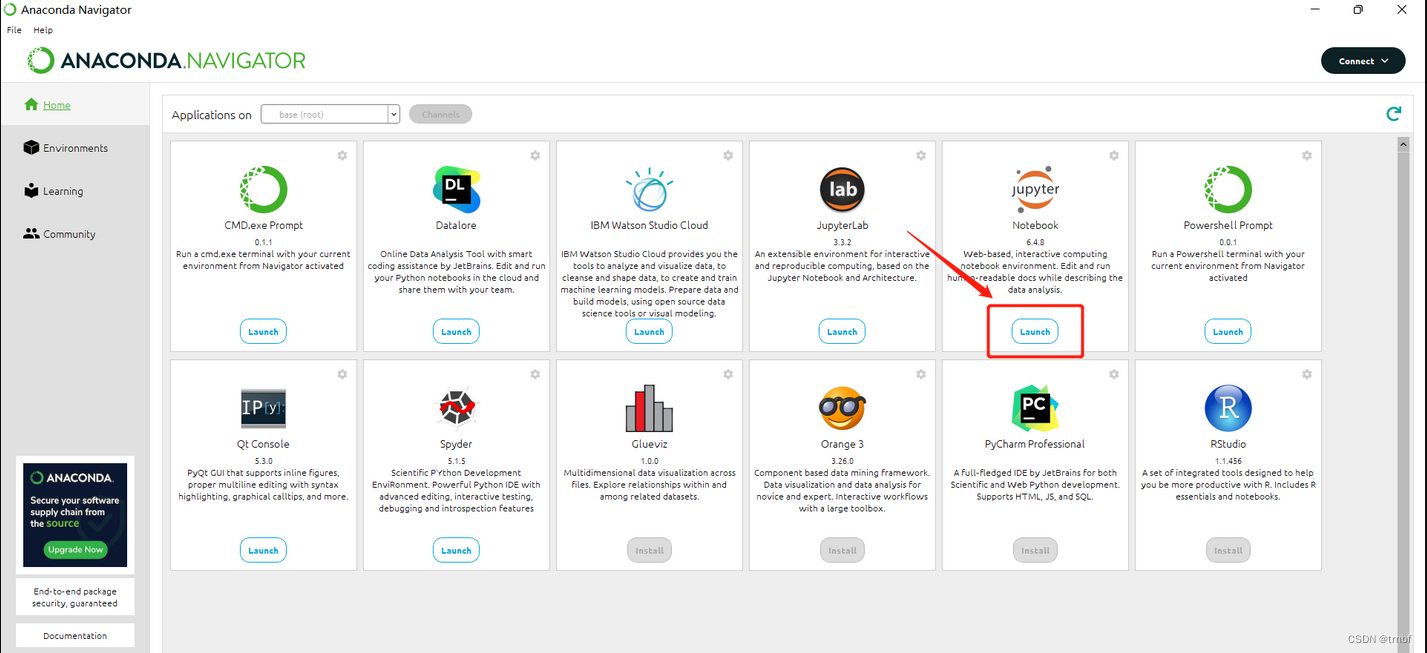The image size is (1427, 653).
Task: Open settings gear on Qt Console card
Action: pyautogui.click(x=342, y=375)
